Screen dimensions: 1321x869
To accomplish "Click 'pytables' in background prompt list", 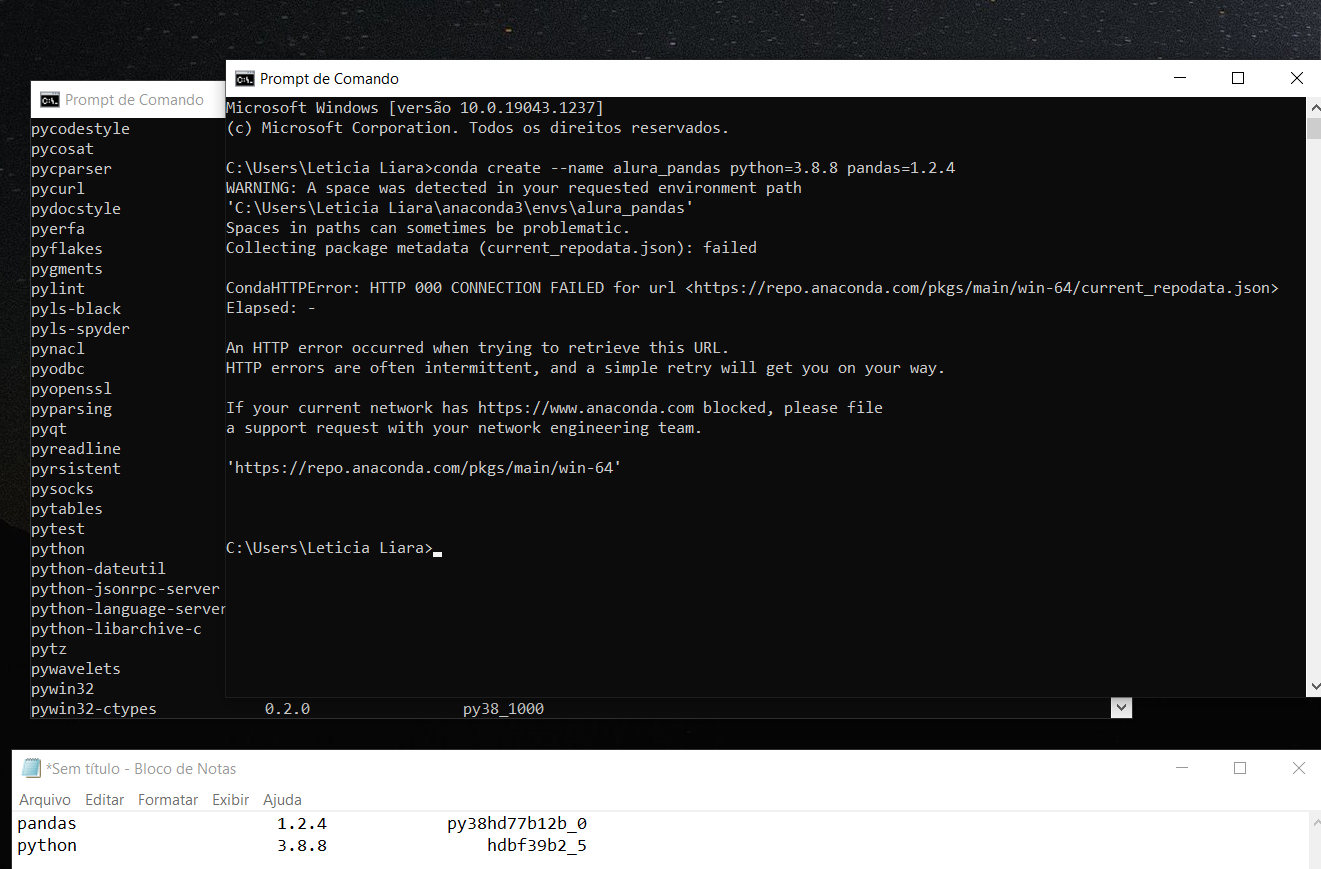I will pyautogui.click(x=67, y=509).
